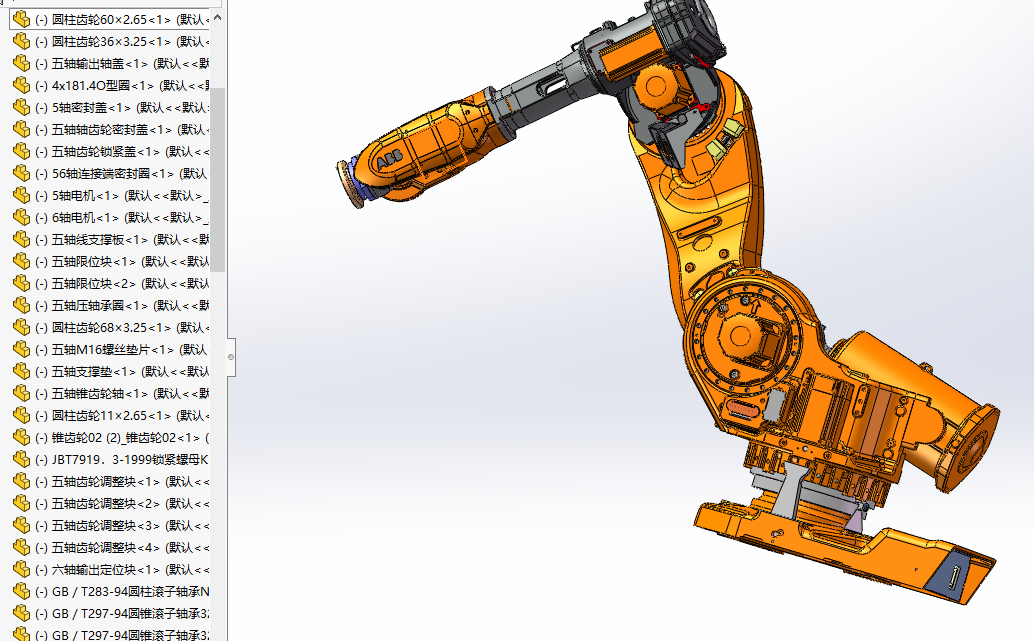Click part icon beside 5轴电机<1>
This screenshot has height=641, width=1034.
[21, 195]
